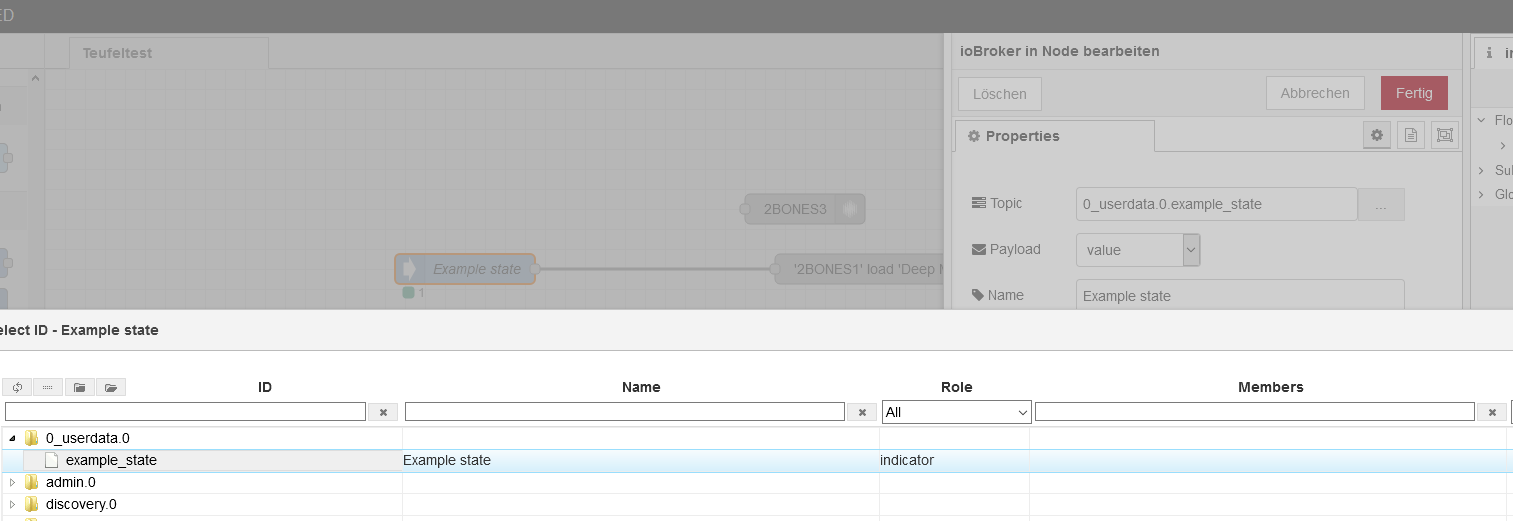
Task: Refresh the object tree with the reload icon
Action: point(17,387)
